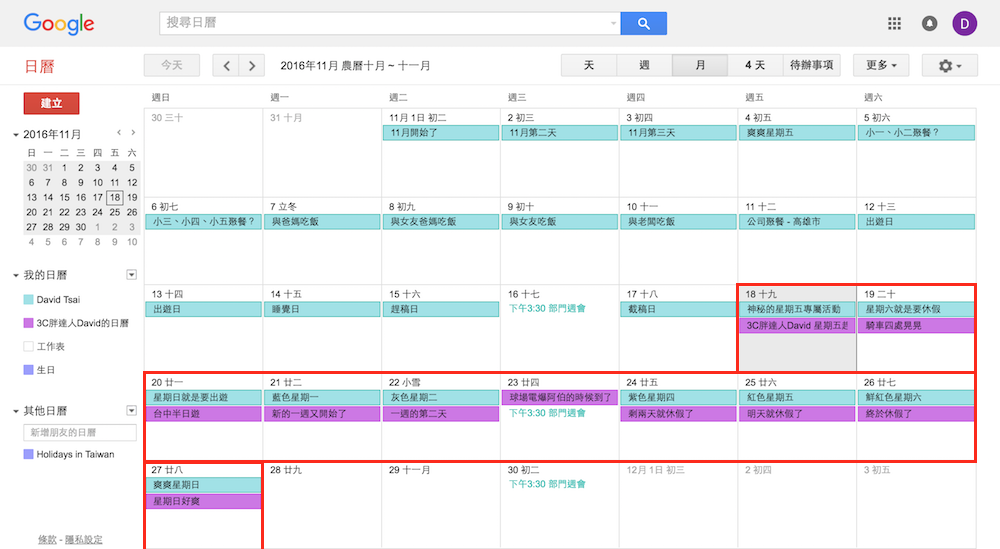Click the 新增朋友的日曆 input field

[80, 433]
